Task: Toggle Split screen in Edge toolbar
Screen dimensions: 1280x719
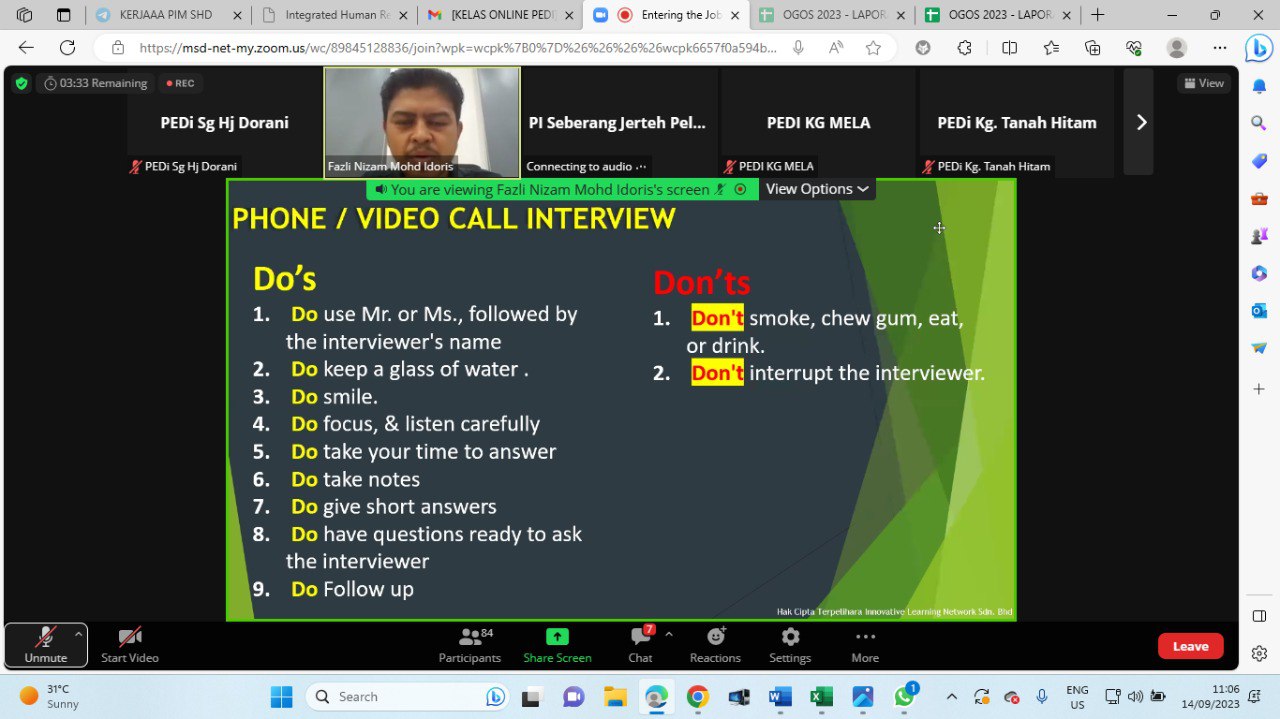Action: point(1010,48)
